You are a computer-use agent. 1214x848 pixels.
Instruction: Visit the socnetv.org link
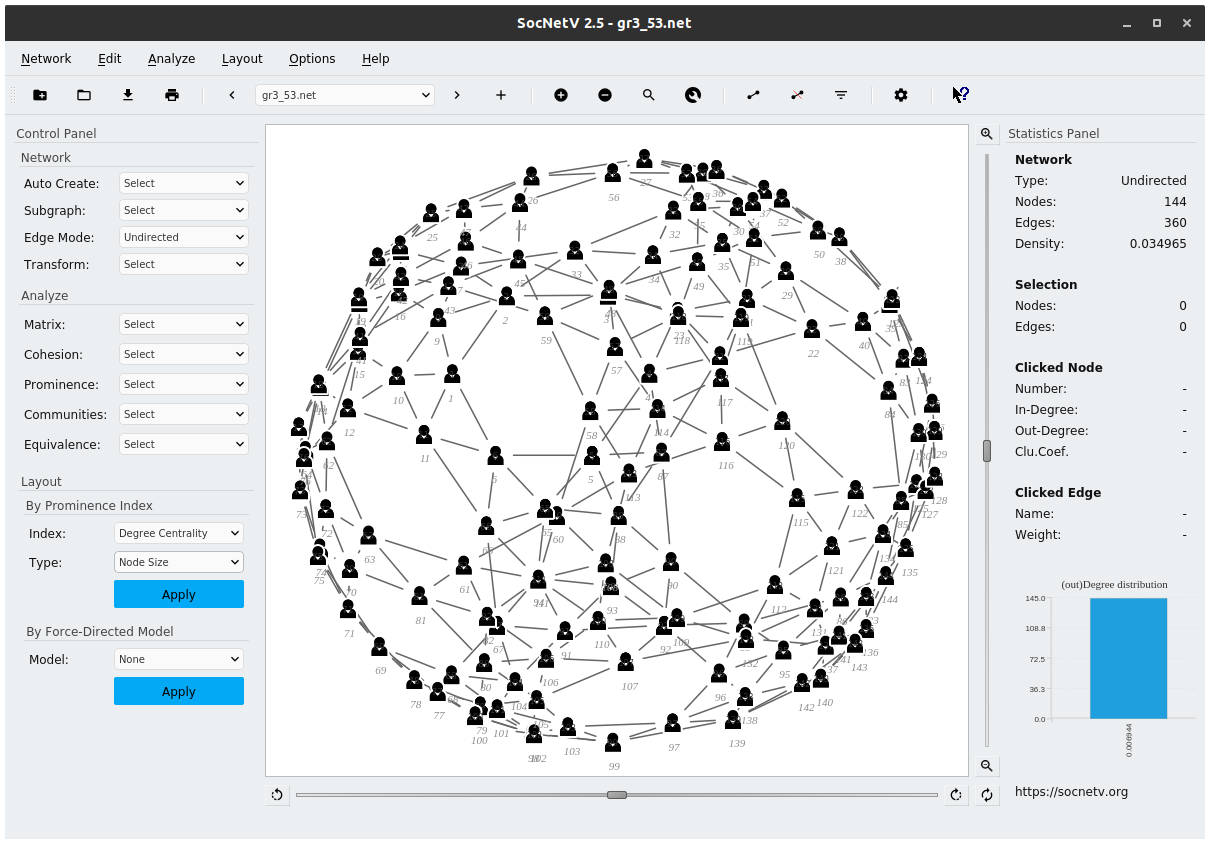click(x=1072, y=791)
